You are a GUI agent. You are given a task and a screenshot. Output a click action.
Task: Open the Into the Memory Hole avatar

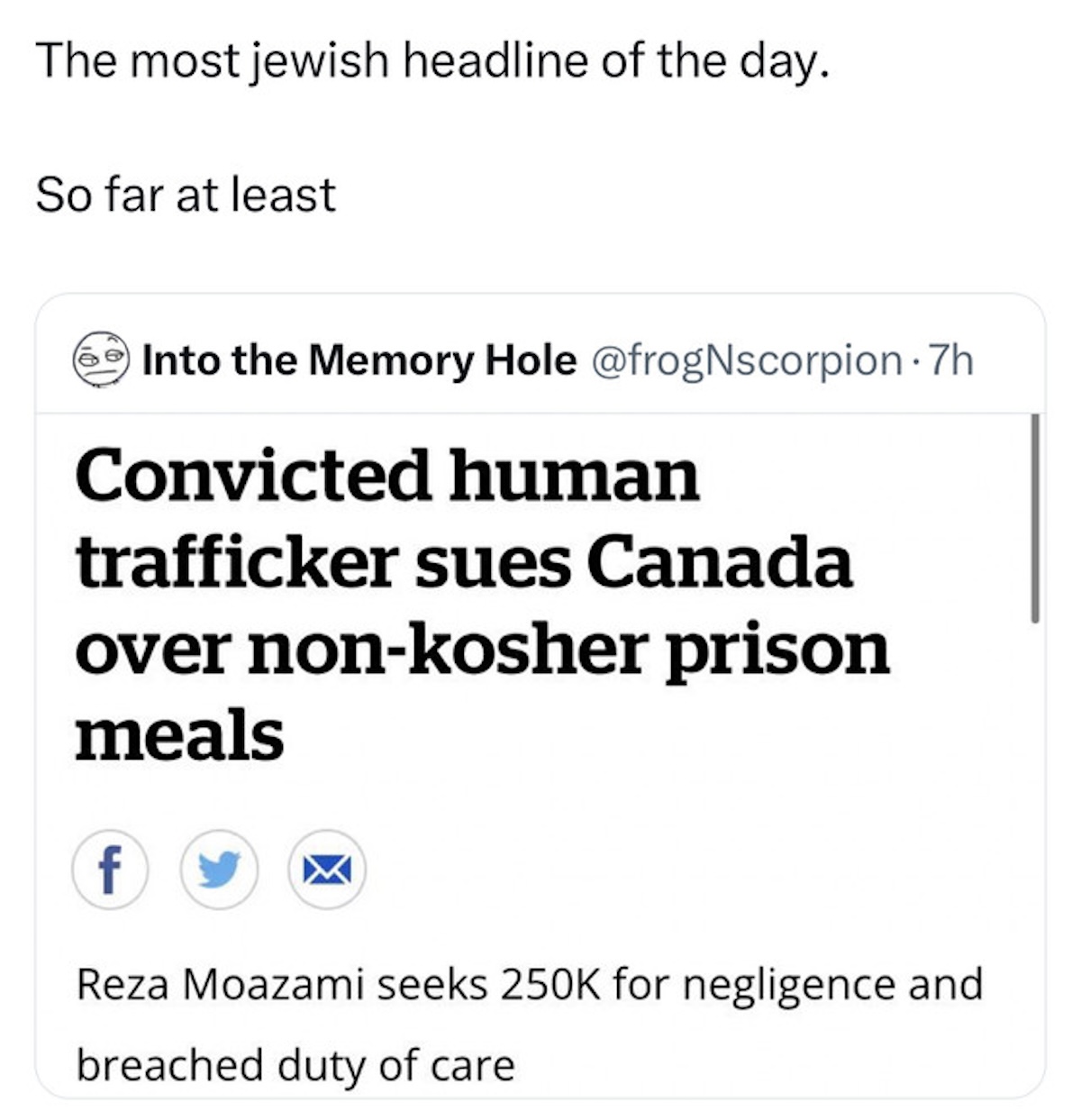pyautogui.click(x=101, y=360)
